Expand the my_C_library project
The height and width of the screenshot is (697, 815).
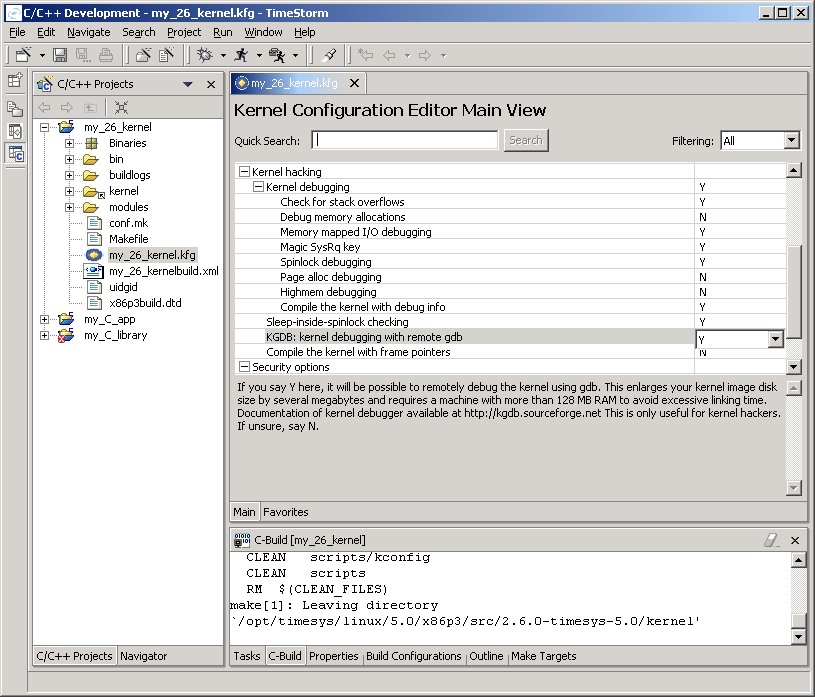tap(45, 335)
